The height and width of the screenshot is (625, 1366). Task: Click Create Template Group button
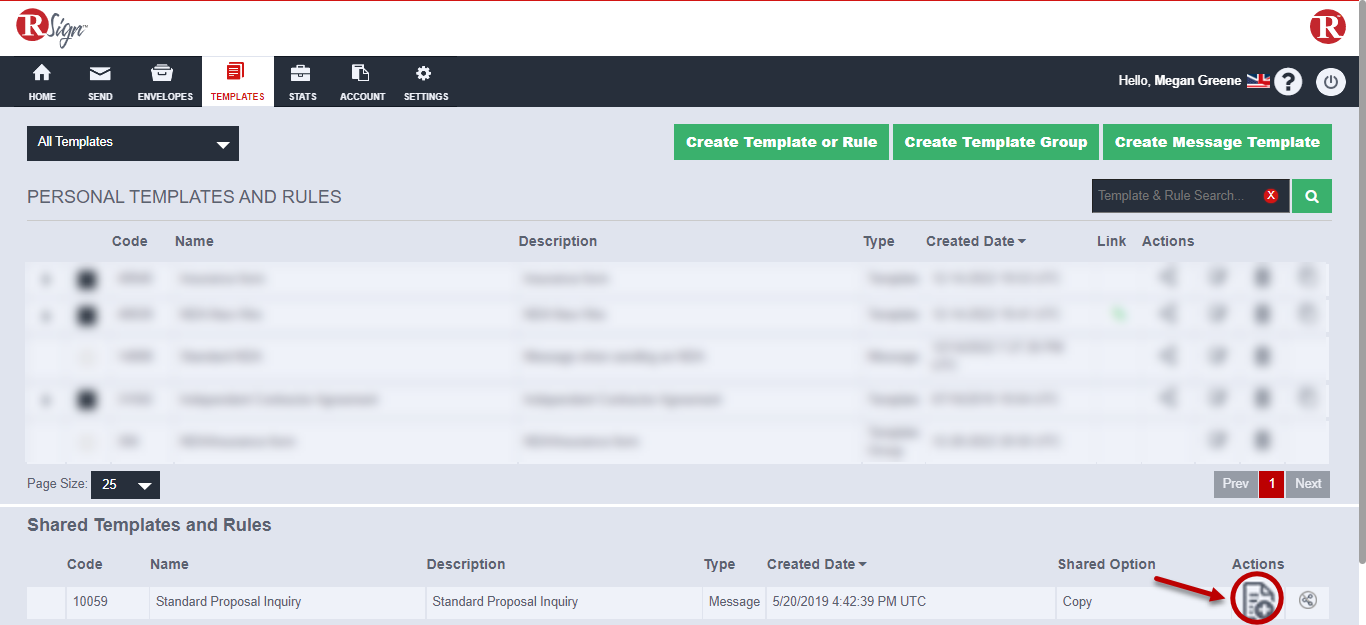point(995,142)
